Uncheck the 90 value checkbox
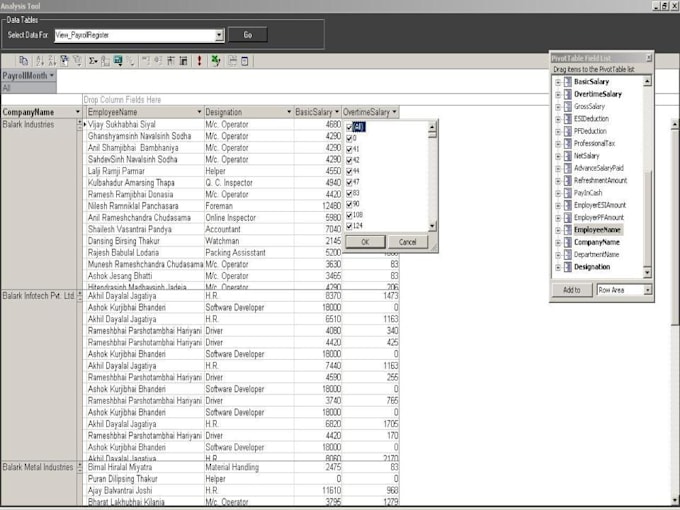The width and height of the screenshot is (680, 510). [350, 204]
